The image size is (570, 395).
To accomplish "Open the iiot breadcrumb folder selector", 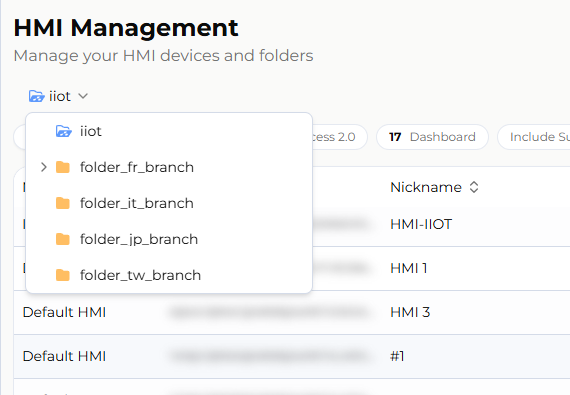I will coord(59,96).
